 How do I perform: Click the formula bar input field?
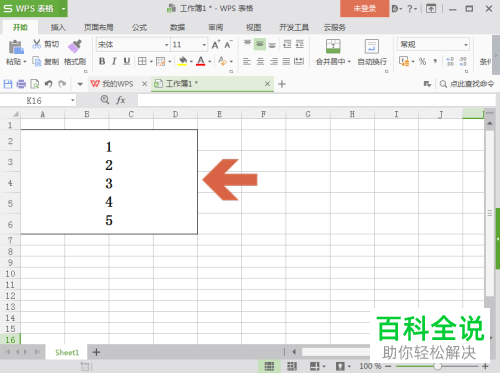point(316,100)
